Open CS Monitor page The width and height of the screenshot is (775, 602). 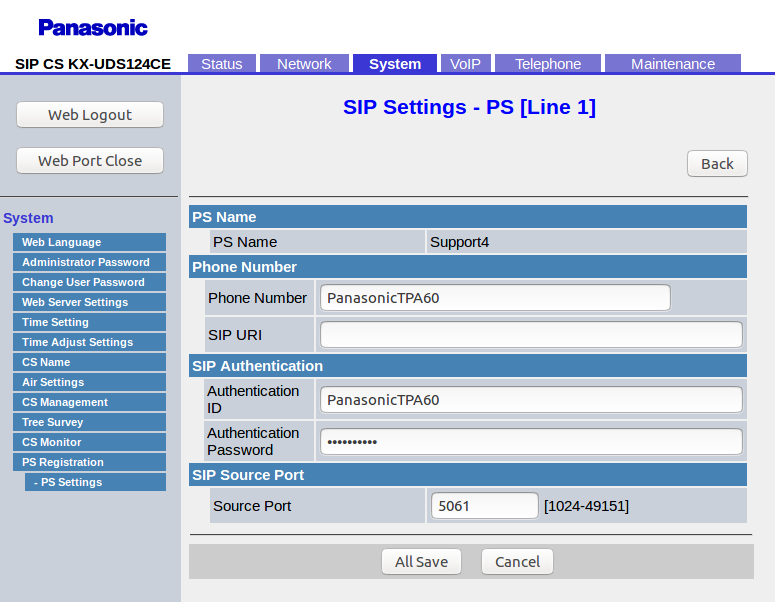point(89,442)
